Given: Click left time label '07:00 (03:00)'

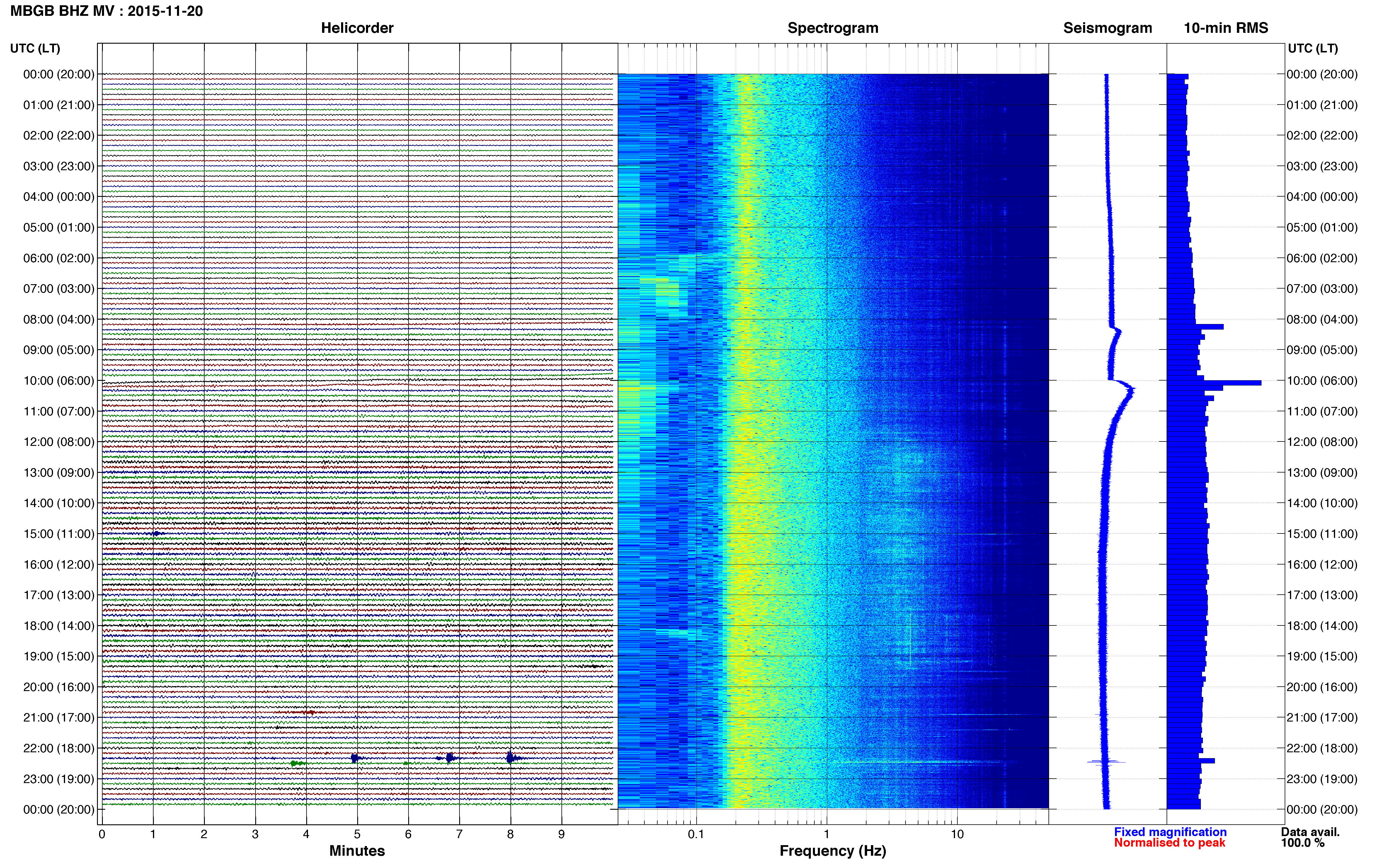Looking at the screenshot, I should click(59, 289).
